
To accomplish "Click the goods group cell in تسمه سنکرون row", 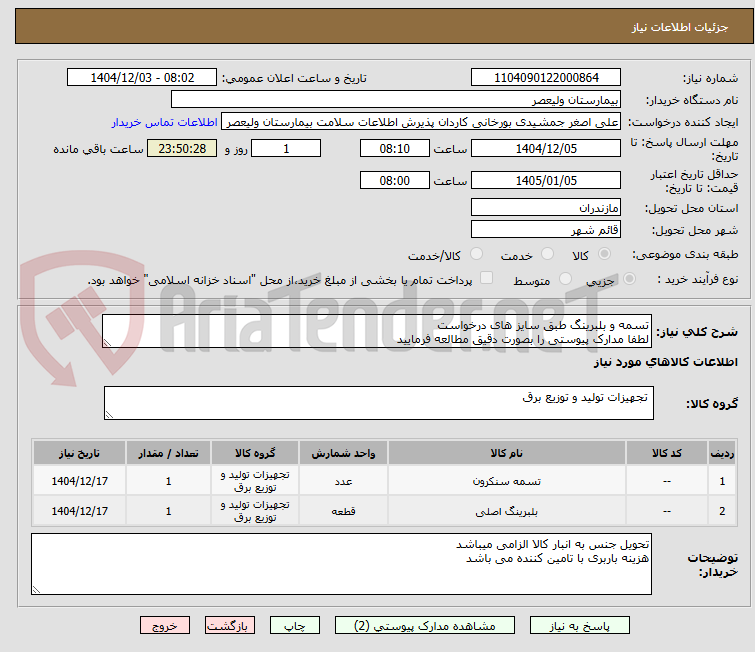I will point(255,481).
